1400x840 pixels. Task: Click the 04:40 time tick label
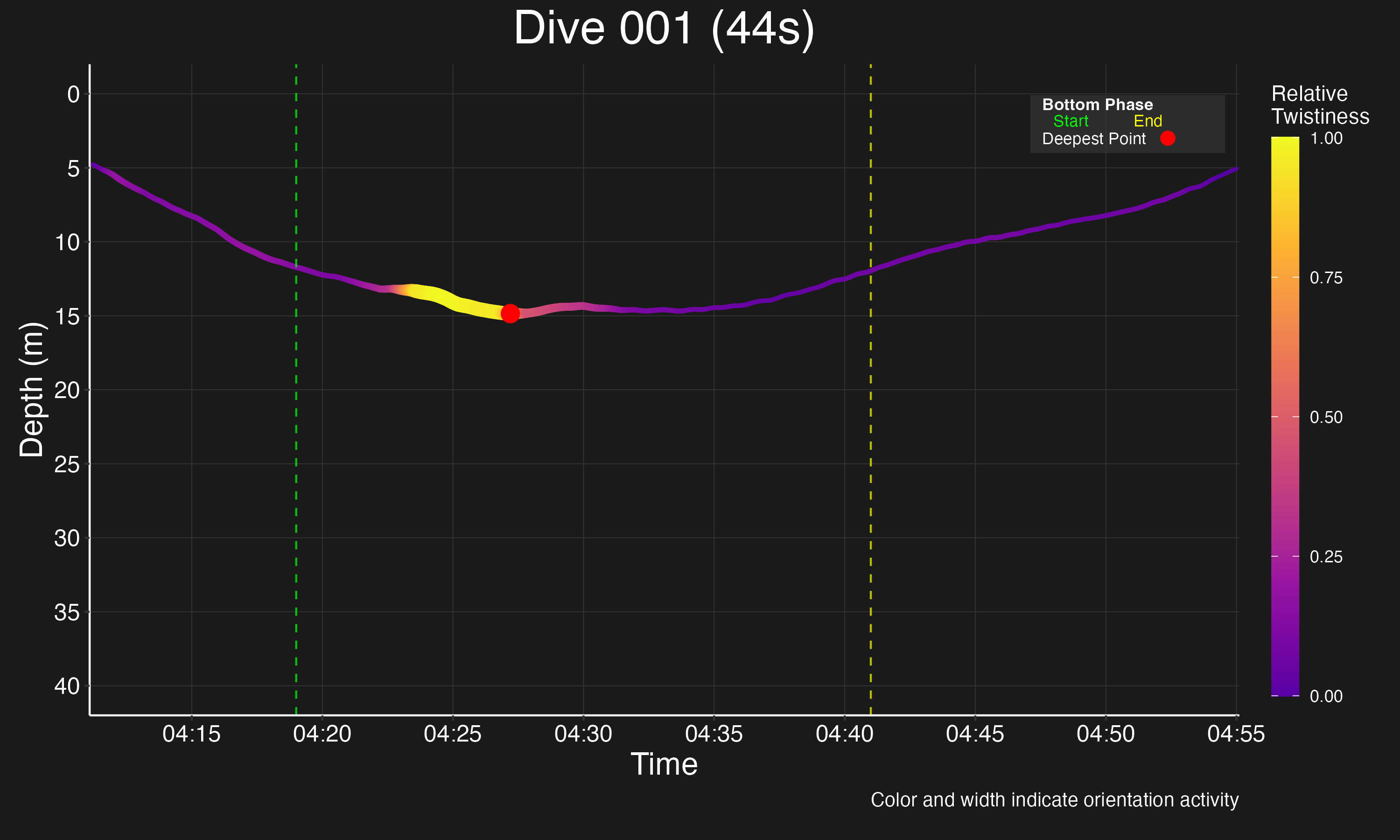(x=844, y=734)
